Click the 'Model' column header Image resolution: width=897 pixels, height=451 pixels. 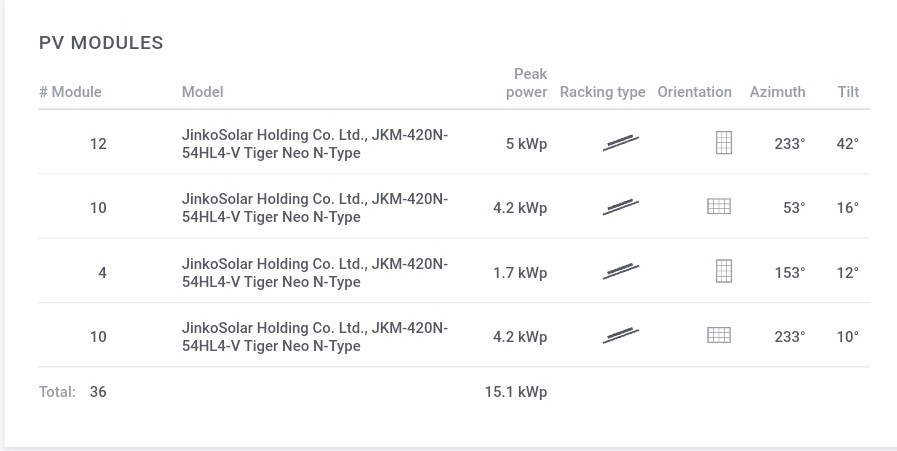pos(203,92)
